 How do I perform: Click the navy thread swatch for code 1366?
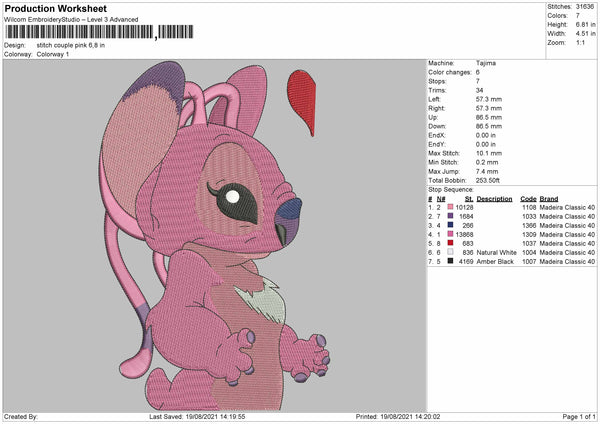[450, 225]
